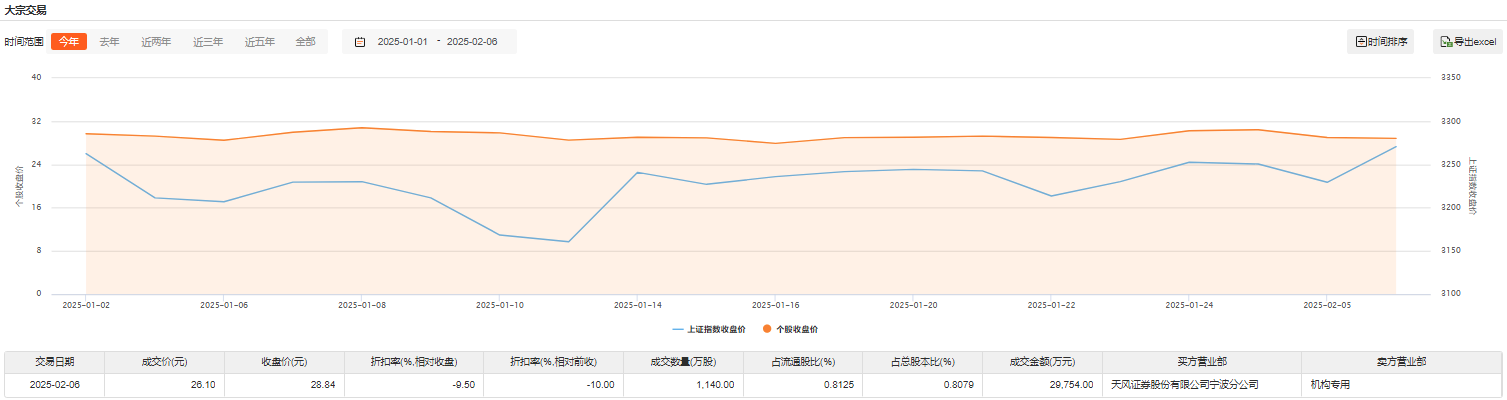Toggle the 个股收盘价 orange legend dot
The image size is (1507, 400).
point(767,329)
